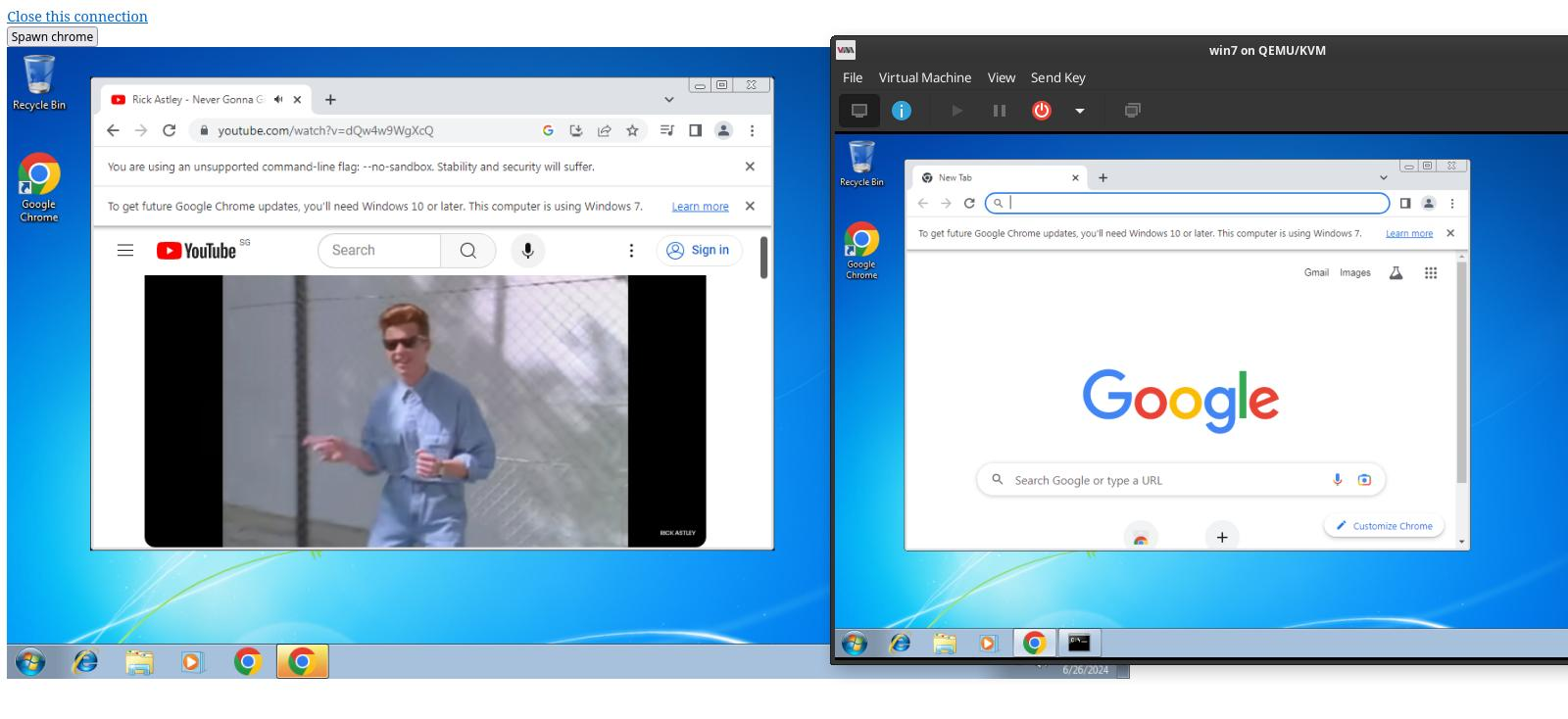The height and width of the screenshot is (719, 1568).
Task: Open File Explorer from left taskbar
Action: coord(139,662)
